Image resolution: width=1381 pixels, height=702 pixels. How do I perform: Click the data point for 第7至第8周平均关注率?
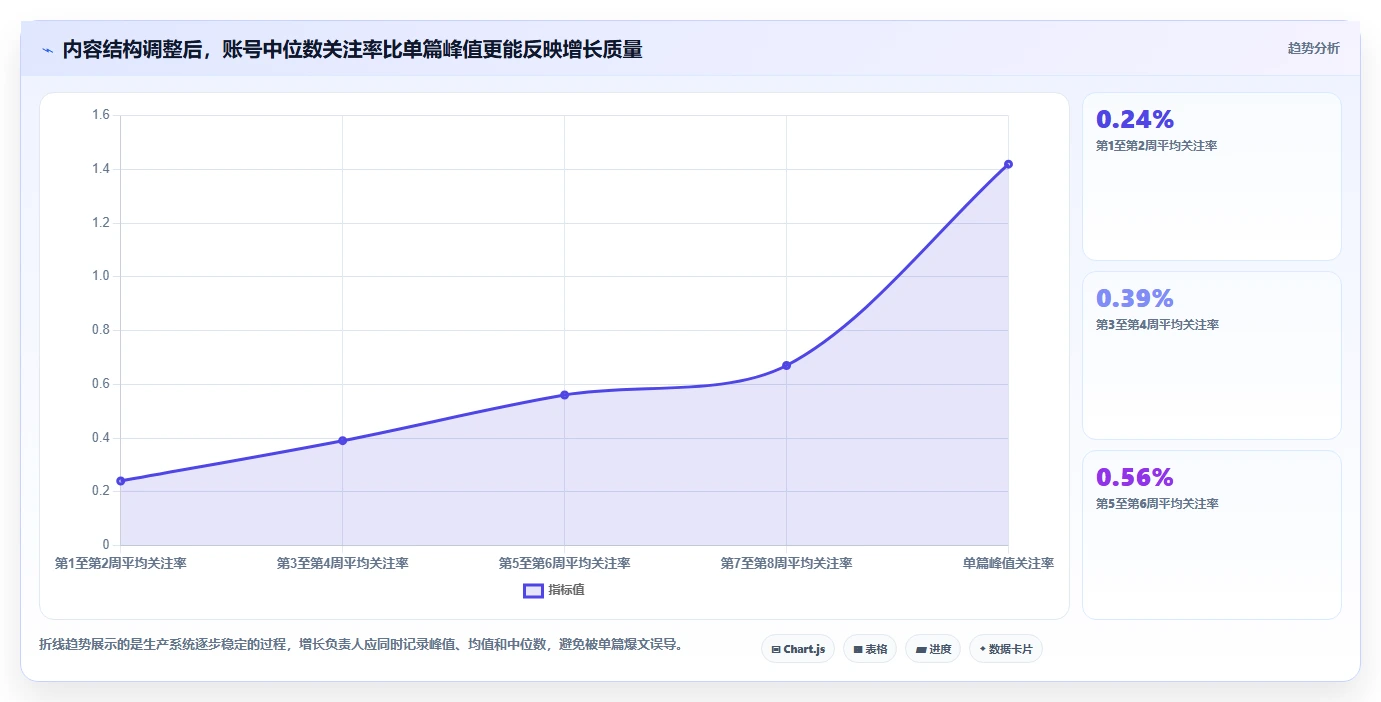[786, 365]
